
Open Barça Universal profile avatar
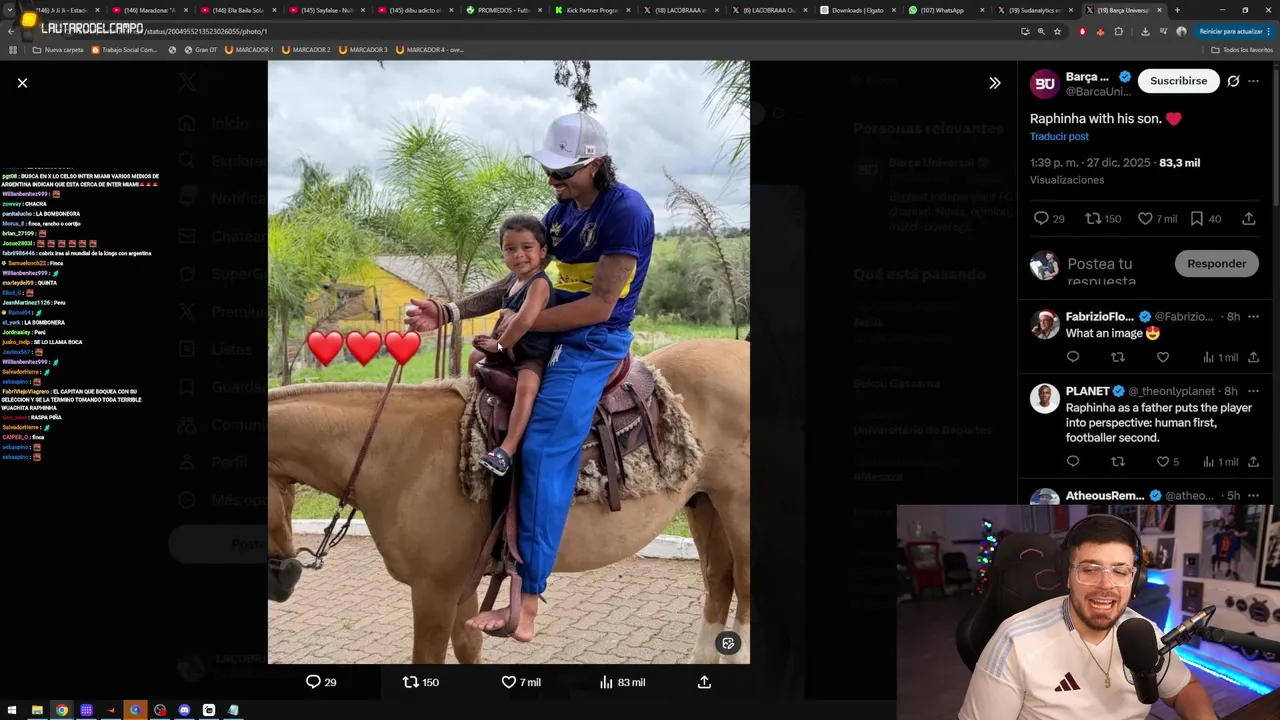(x=1044, y=84)
